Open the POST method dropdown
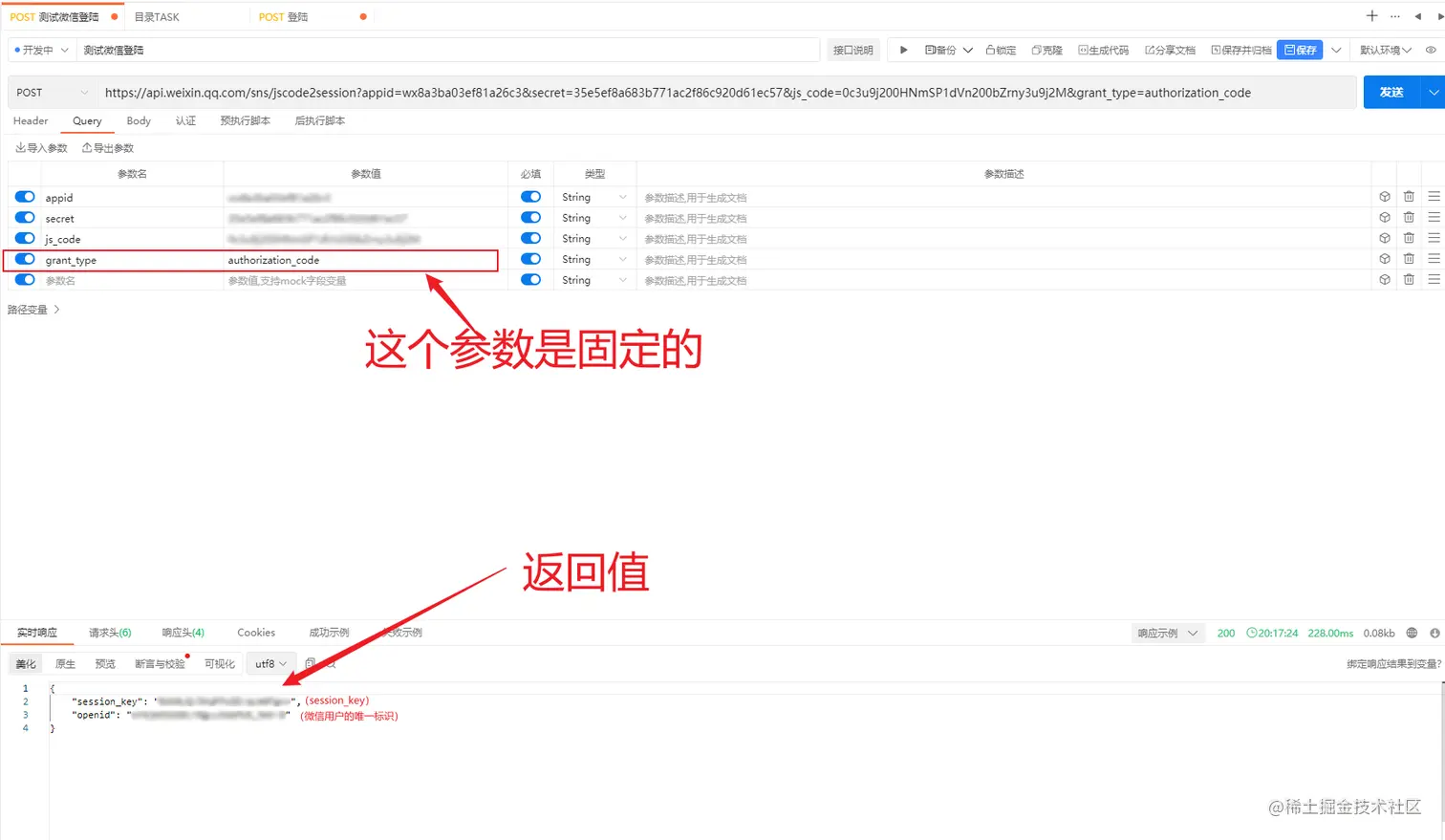This screenshot has height=840, width=1445. 53,92
